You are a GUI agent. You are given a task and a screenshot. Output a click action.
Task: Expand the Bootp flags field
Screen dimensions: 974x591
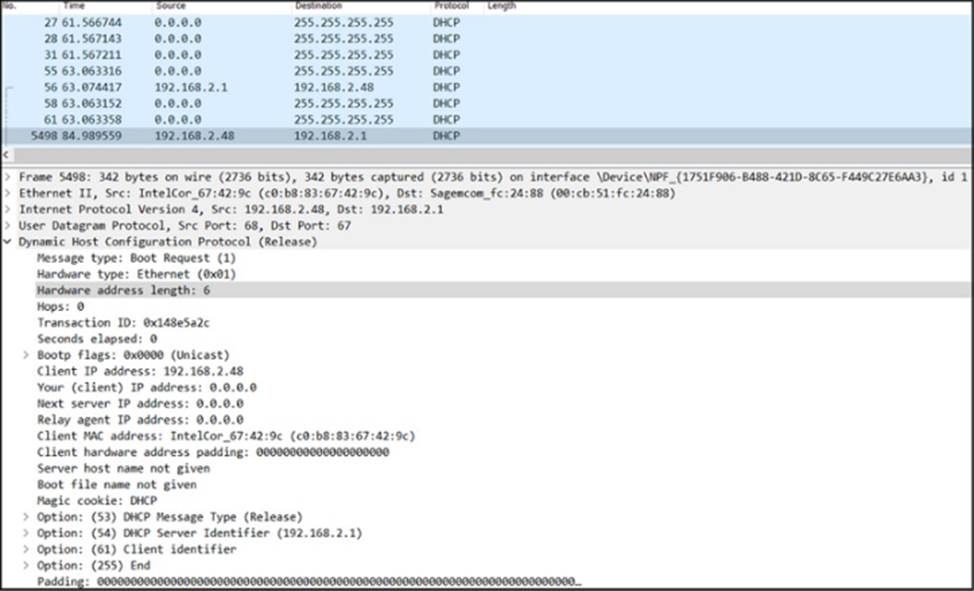pos(27,355)
